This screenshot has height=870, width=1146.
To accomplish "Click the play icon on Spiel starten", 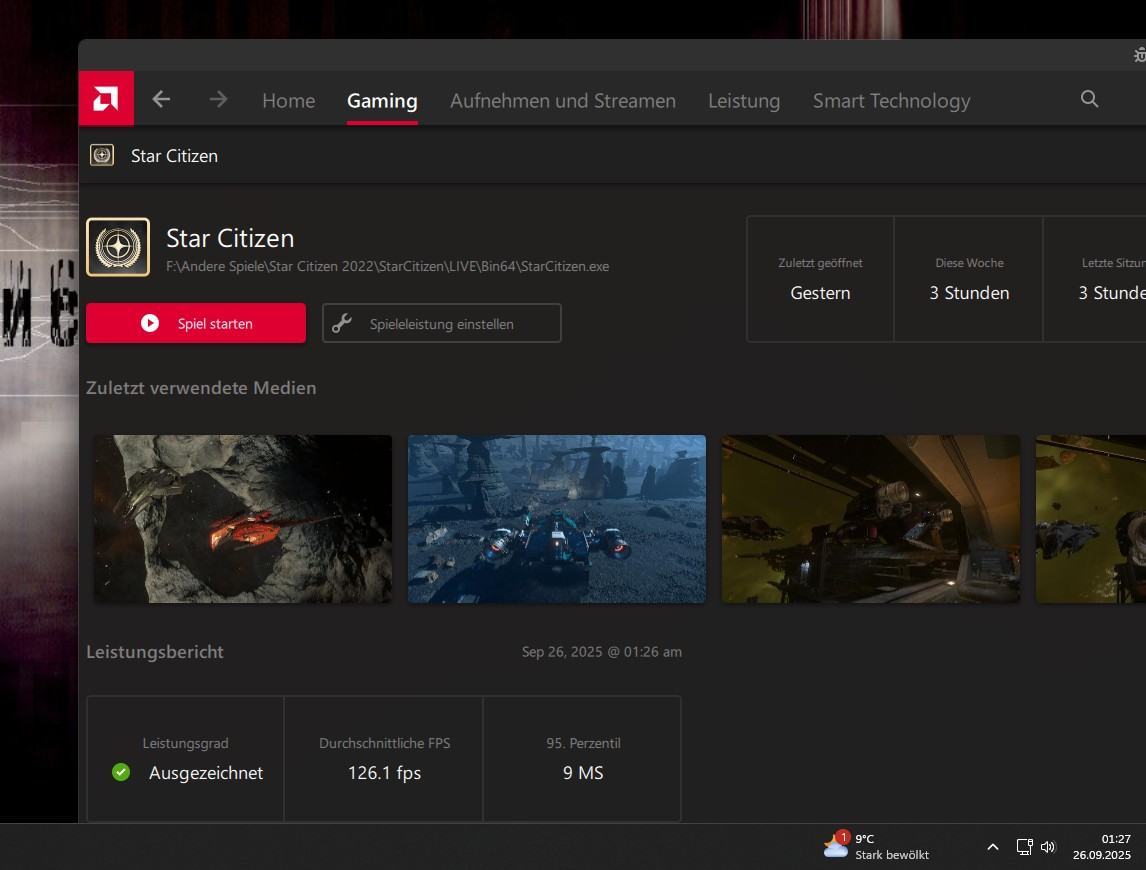I will (150, 323).
